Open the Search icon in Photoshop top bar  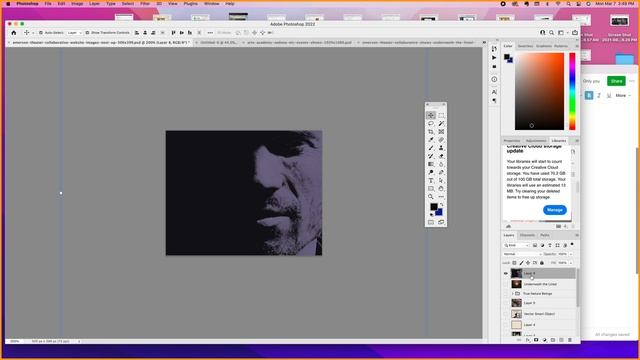tap(551, 33)
